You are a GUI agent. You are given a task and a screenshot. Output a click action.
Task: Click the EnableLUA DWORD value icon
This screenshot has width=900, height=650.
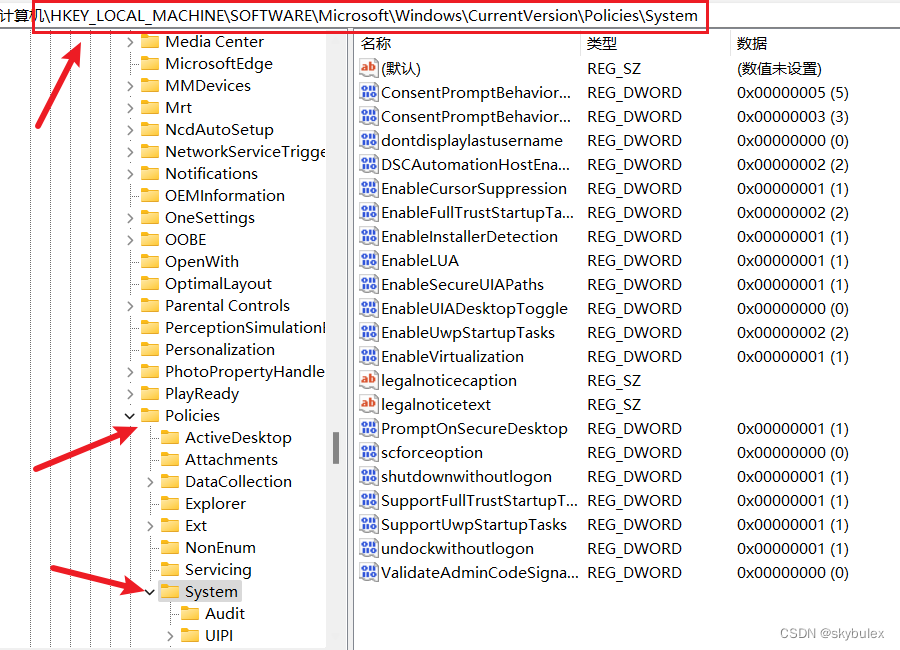368,260
